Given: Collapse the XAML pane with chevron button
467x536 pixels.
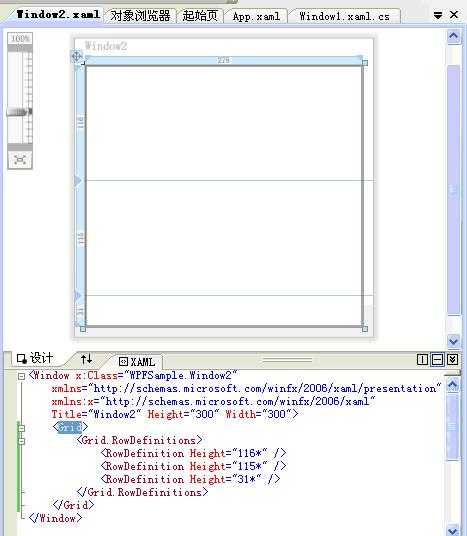Looking at the screenshot, I should [453, 359].
